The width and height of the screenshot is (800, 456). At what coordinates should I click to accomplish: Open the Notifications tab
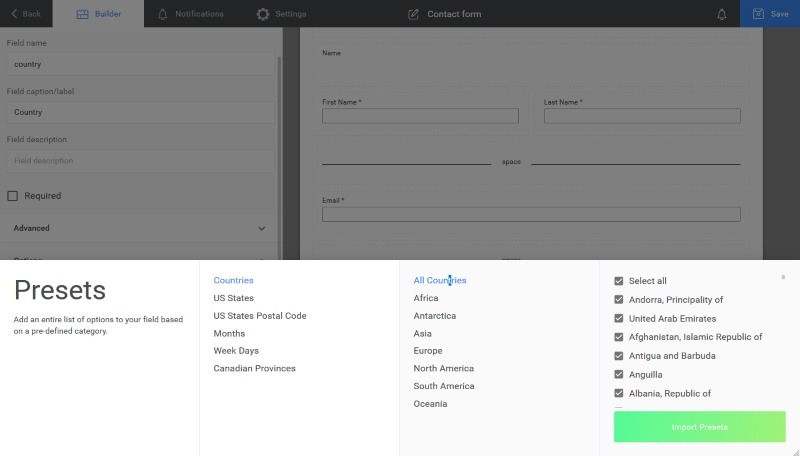(198, 14)
